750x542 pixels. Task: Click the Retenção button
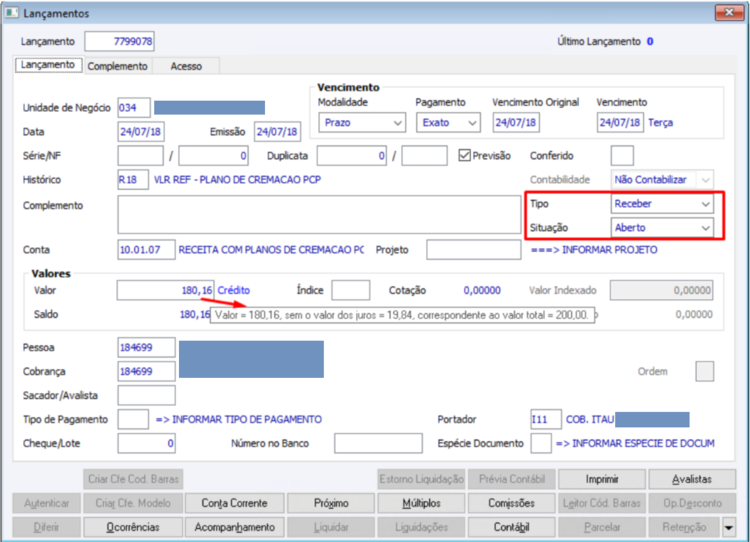point(684,527)
